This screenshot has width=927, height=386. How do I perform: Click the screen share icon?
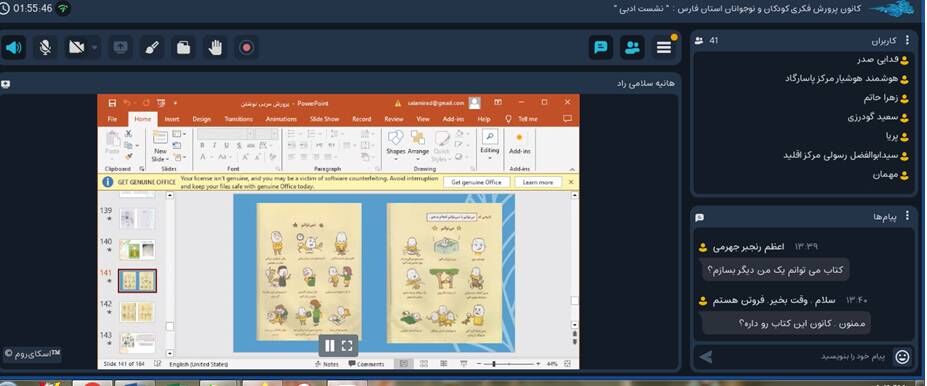click(120, 47)
